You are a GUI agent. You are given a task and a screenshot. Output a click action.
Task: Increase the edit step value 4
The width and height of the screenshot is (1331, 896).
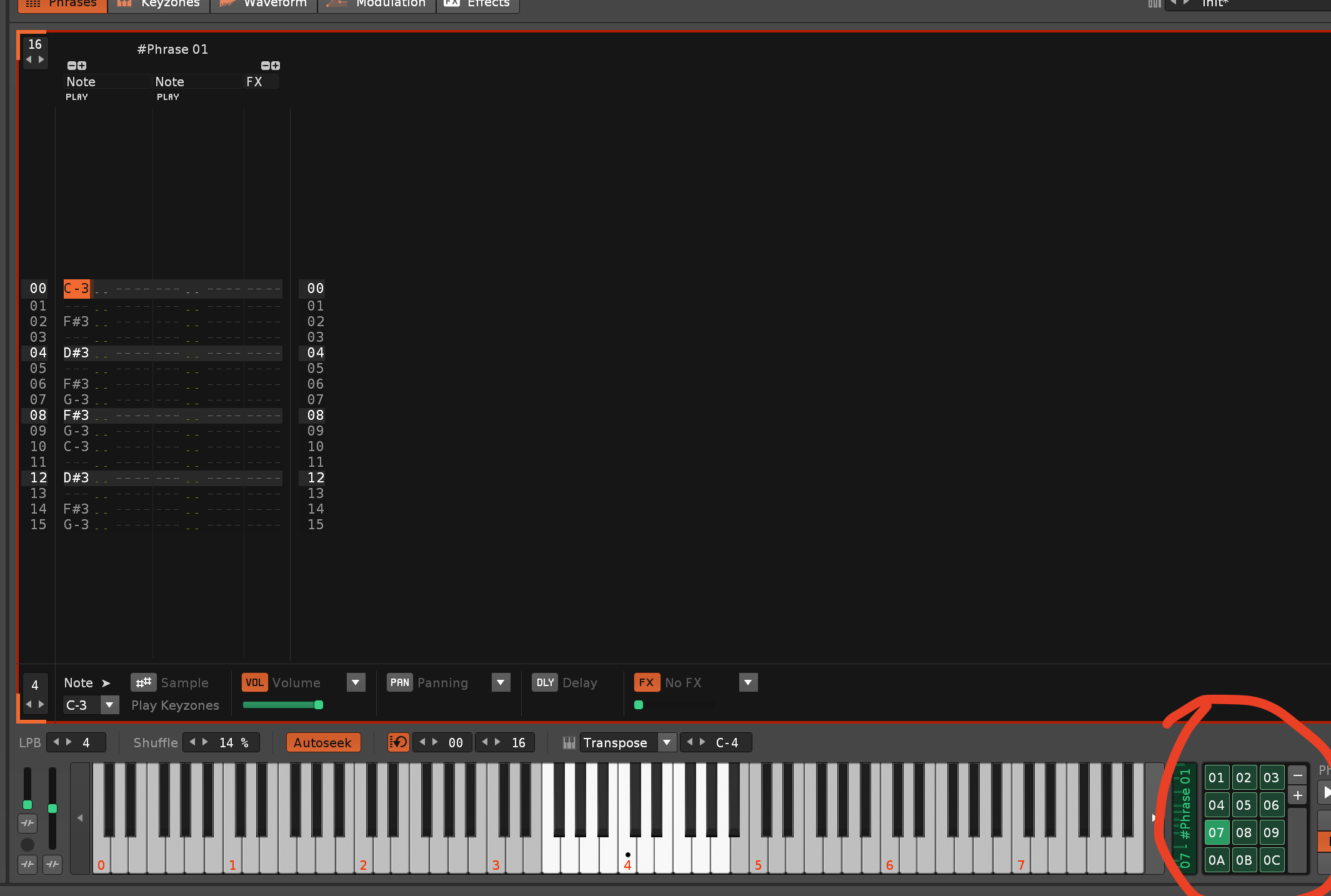(41, 704)
